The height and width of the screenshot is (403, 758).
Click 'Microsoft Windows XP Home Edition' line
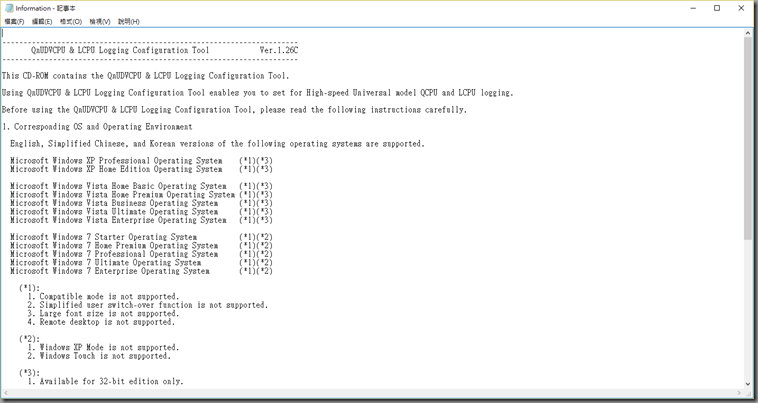(x=141, y=169)
